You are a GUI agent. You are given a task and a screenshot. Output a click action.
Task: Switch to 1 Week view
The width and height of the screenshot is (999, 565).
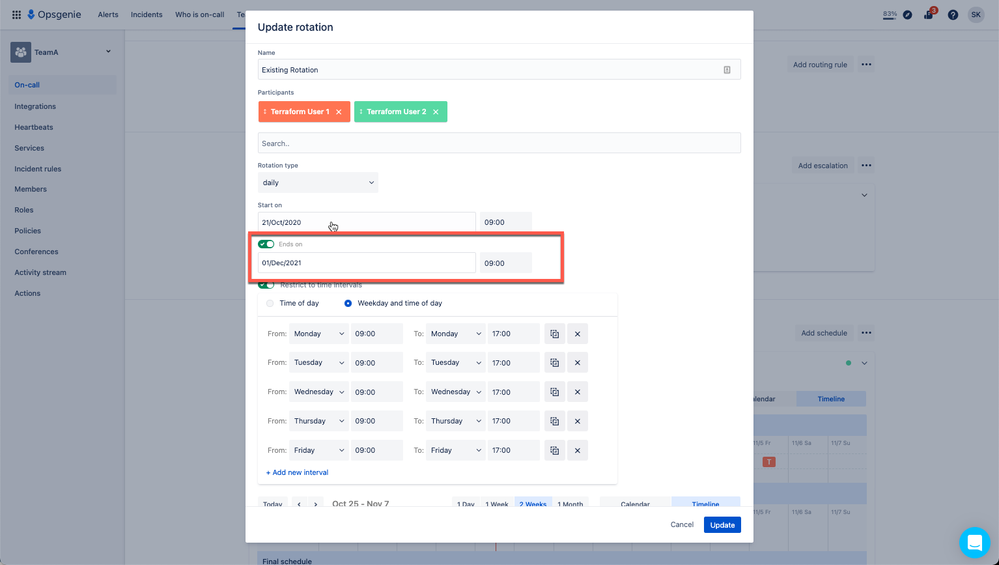coord(496,504)
